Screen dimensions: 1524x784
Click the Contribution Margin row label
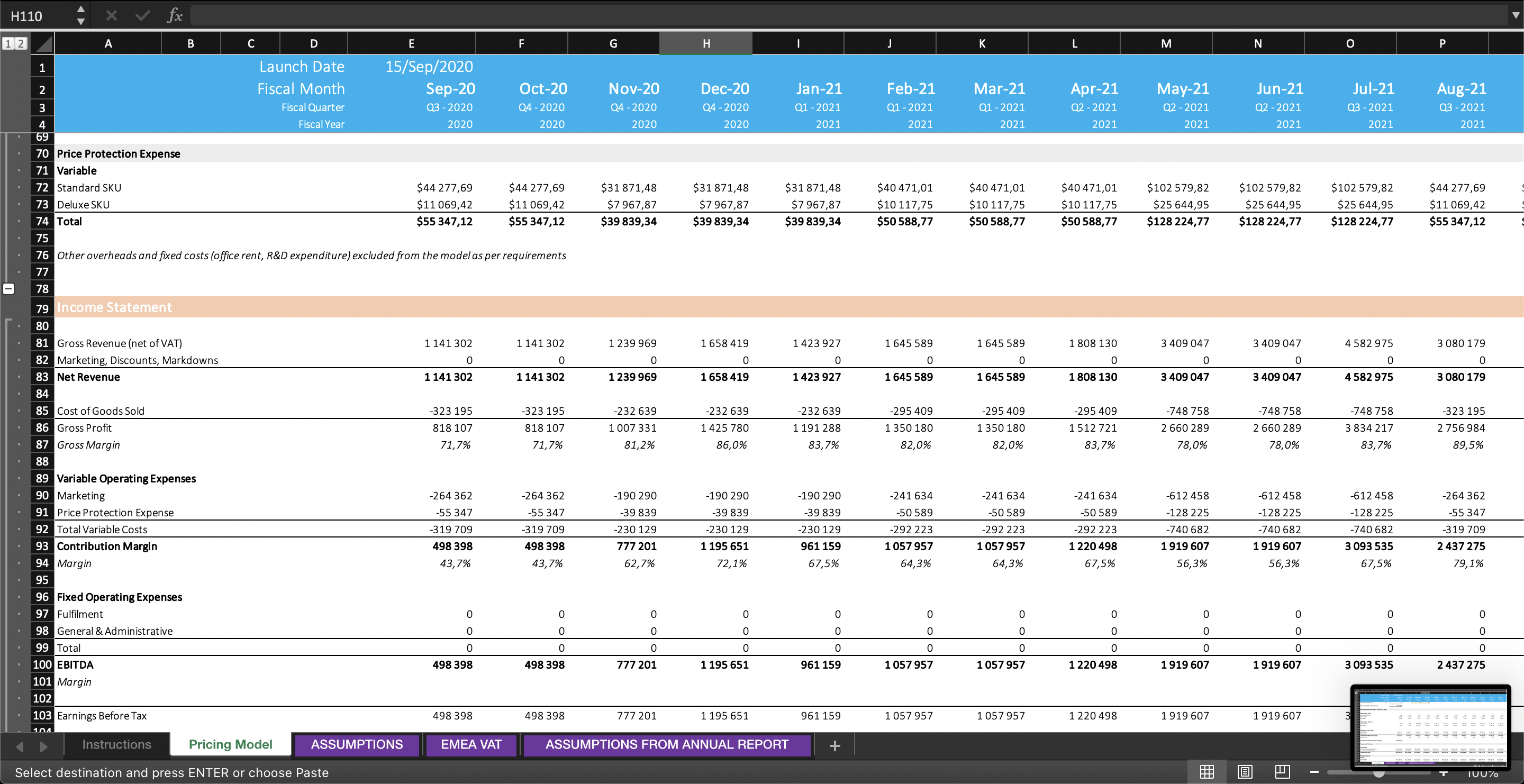click(107, 546)
